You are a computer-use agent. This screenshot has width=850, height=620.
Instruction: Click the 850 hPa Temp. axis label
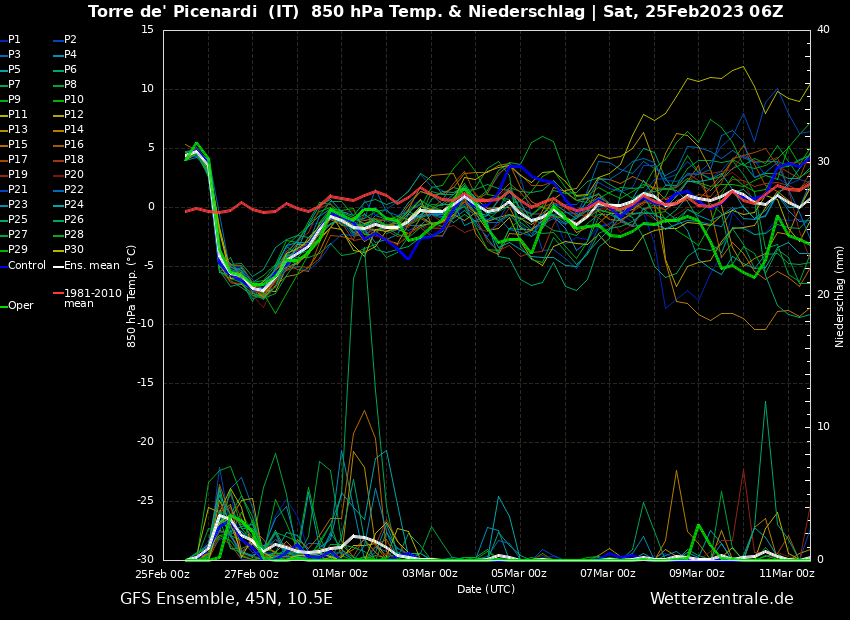point(131,296)
